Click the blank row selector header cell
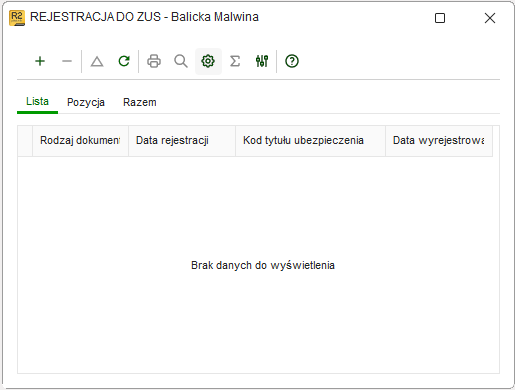Viewport: 515px width, 390px height. 25,141
